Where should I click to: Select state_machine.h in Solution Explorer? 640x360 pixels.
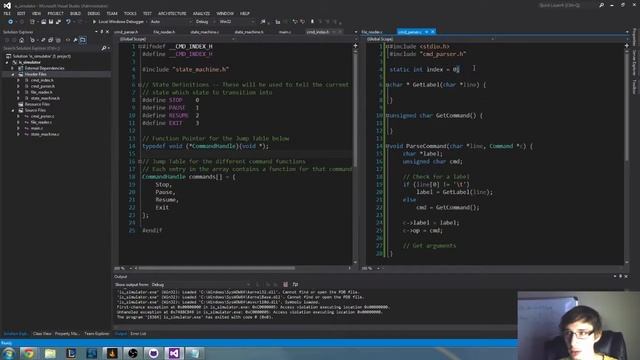[x=45, y=98]
